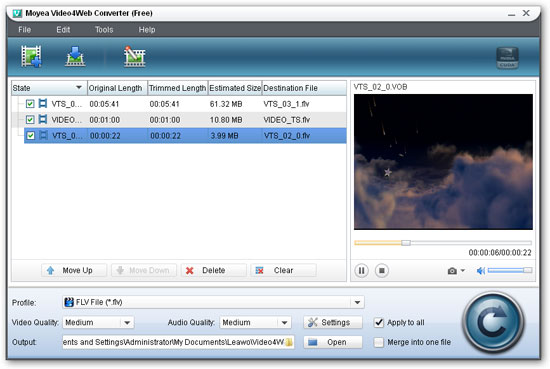Click the Destination File column header
The width and height of the screenshot is (550, 369).
(304, 88)
